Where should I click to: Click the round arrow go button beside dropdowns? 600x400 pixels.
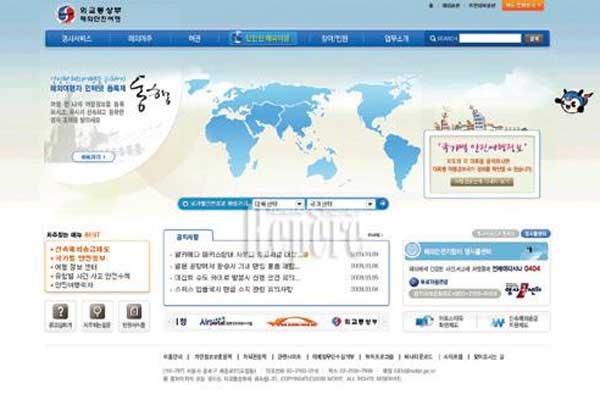(x=382, y=204)
